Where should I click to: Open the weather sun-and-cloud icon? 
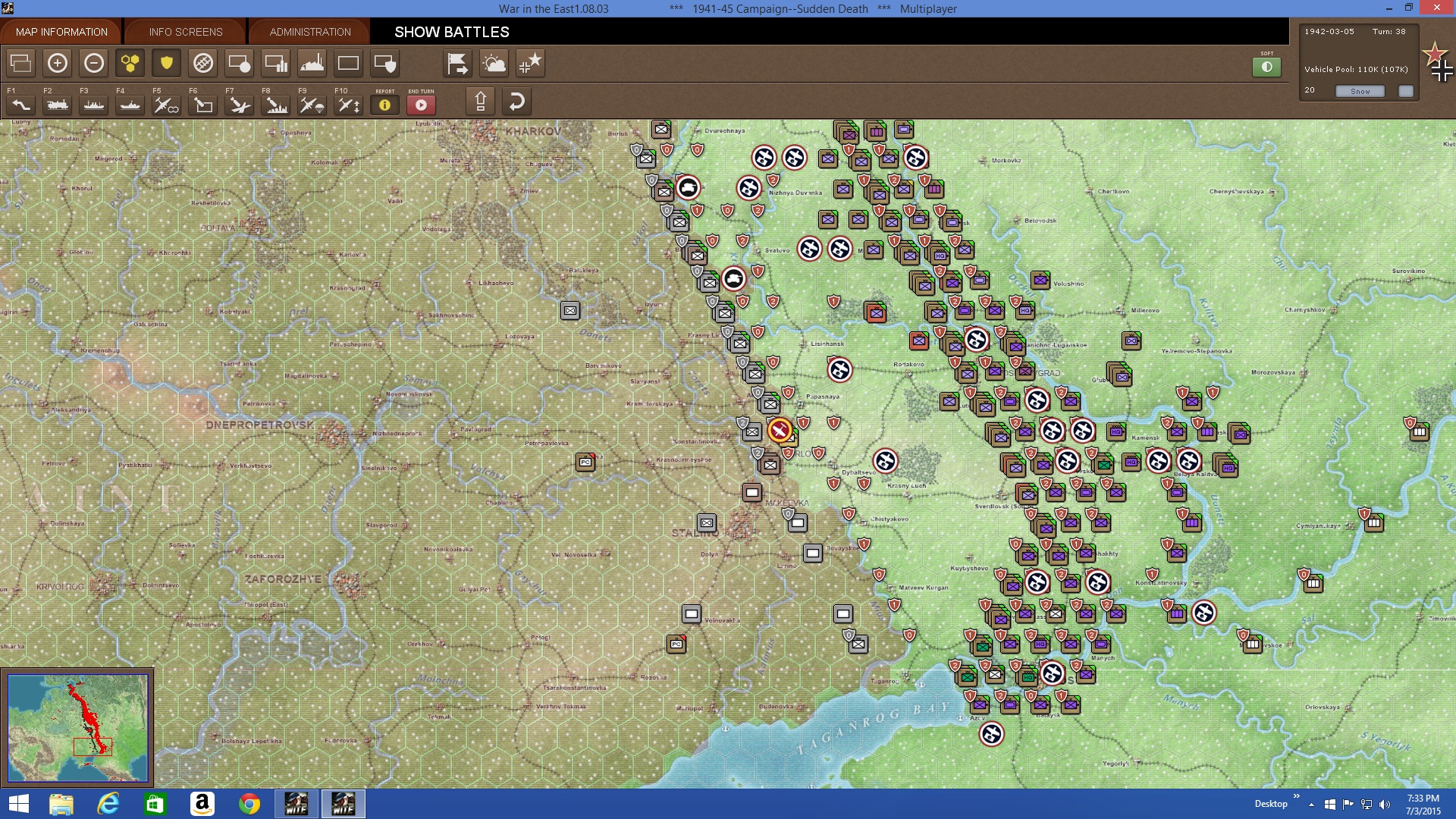[494, 63]
